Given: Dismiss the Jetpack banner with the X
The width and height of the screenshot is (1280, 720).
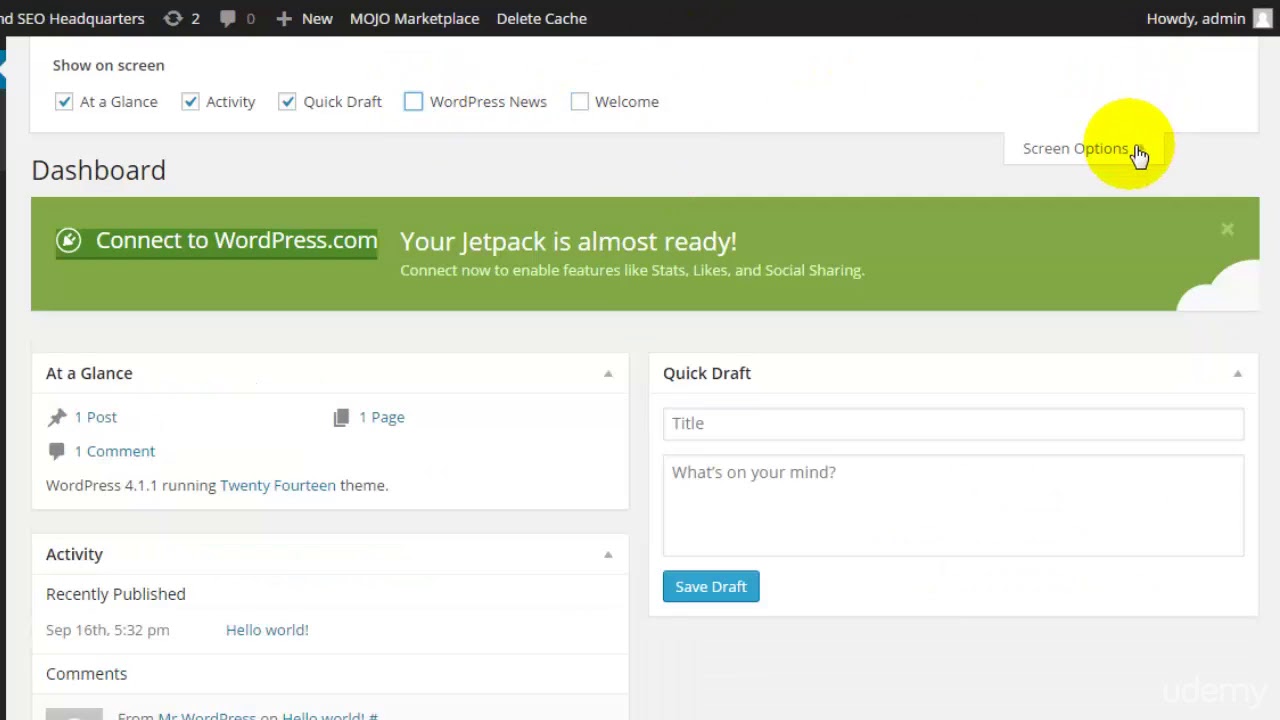Looking at the screenshot, I should [x=1227, y=229].
